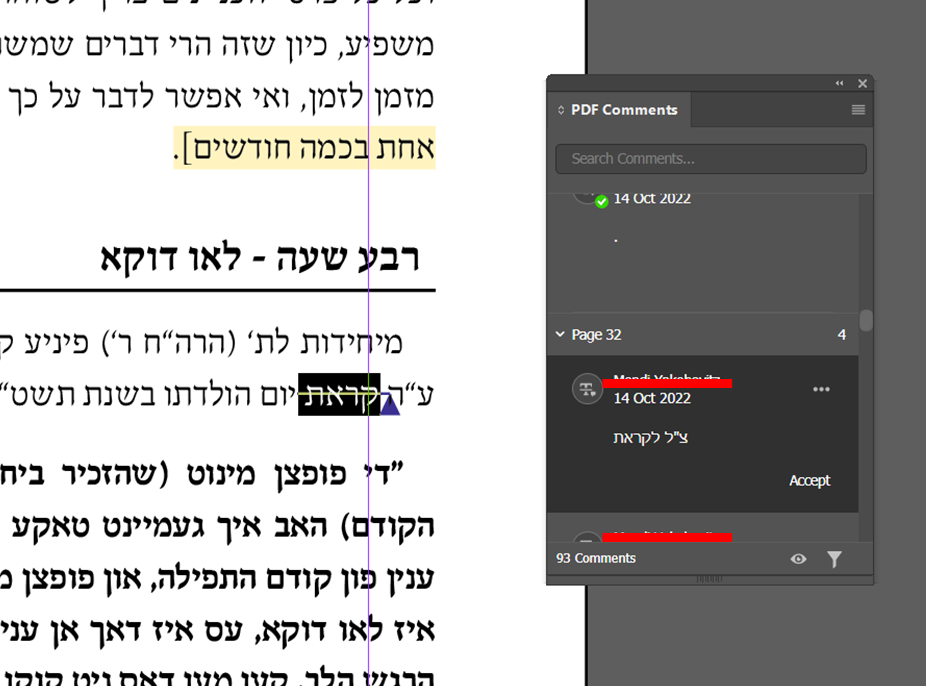Viewport: 926px width, 686px height.
Task: Click the panel bottom resize grip
Action: tap(709, 579)
